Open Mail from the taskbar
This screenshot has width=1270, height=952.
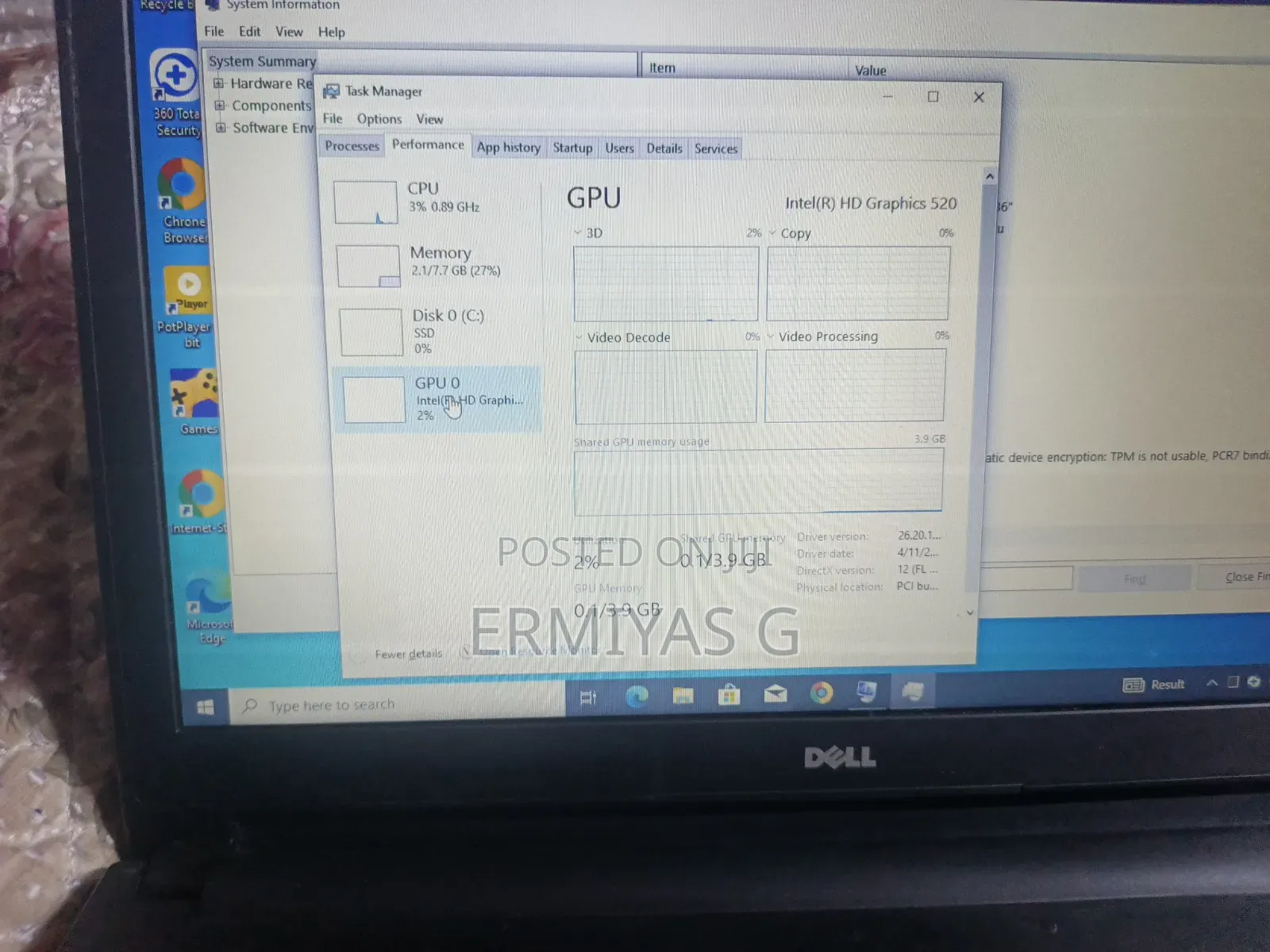pos(775,694)
